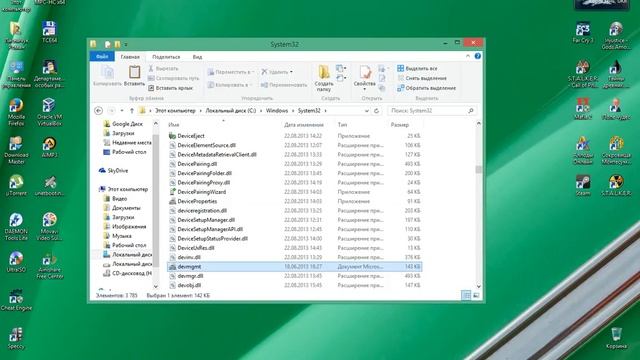Click the navigation pane scroll-down arrow
Image resolution: width=640 pixels, height=360 pixels.
click(156, 286)
